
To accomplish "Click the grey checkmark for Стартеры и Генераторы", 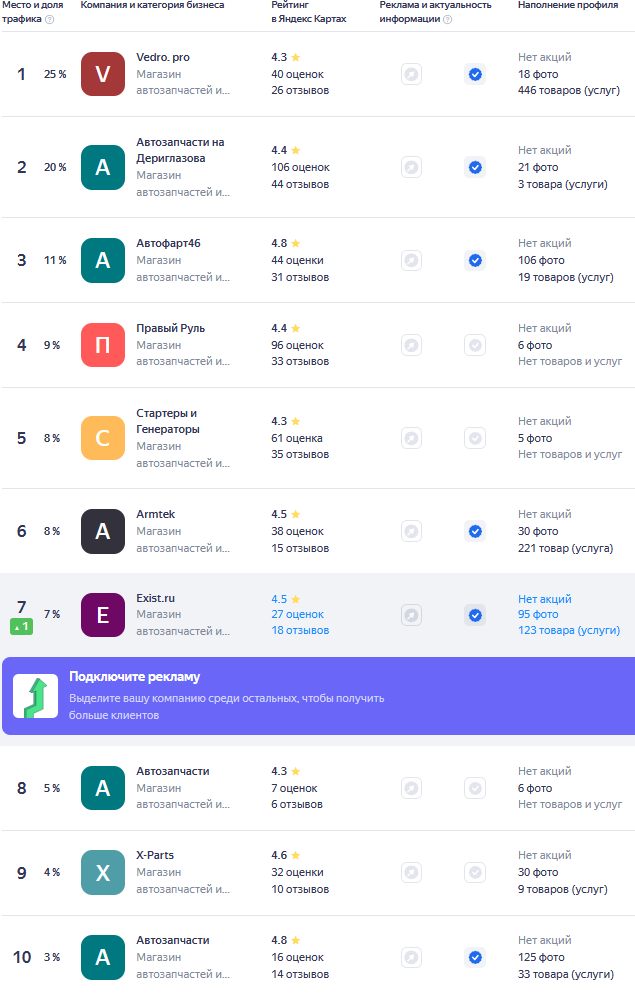I will (x=475, y=438).
